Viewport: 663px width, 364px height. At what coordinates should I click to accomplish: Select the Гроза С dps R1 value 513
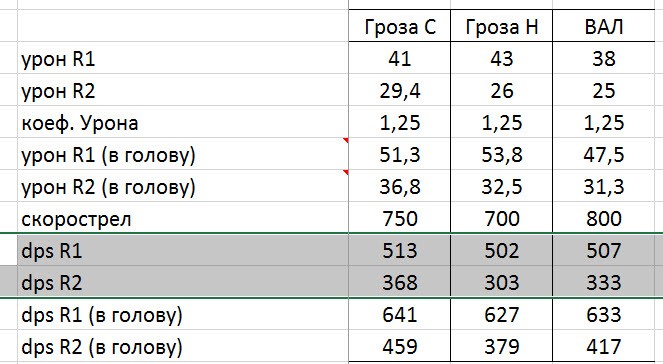400,250
